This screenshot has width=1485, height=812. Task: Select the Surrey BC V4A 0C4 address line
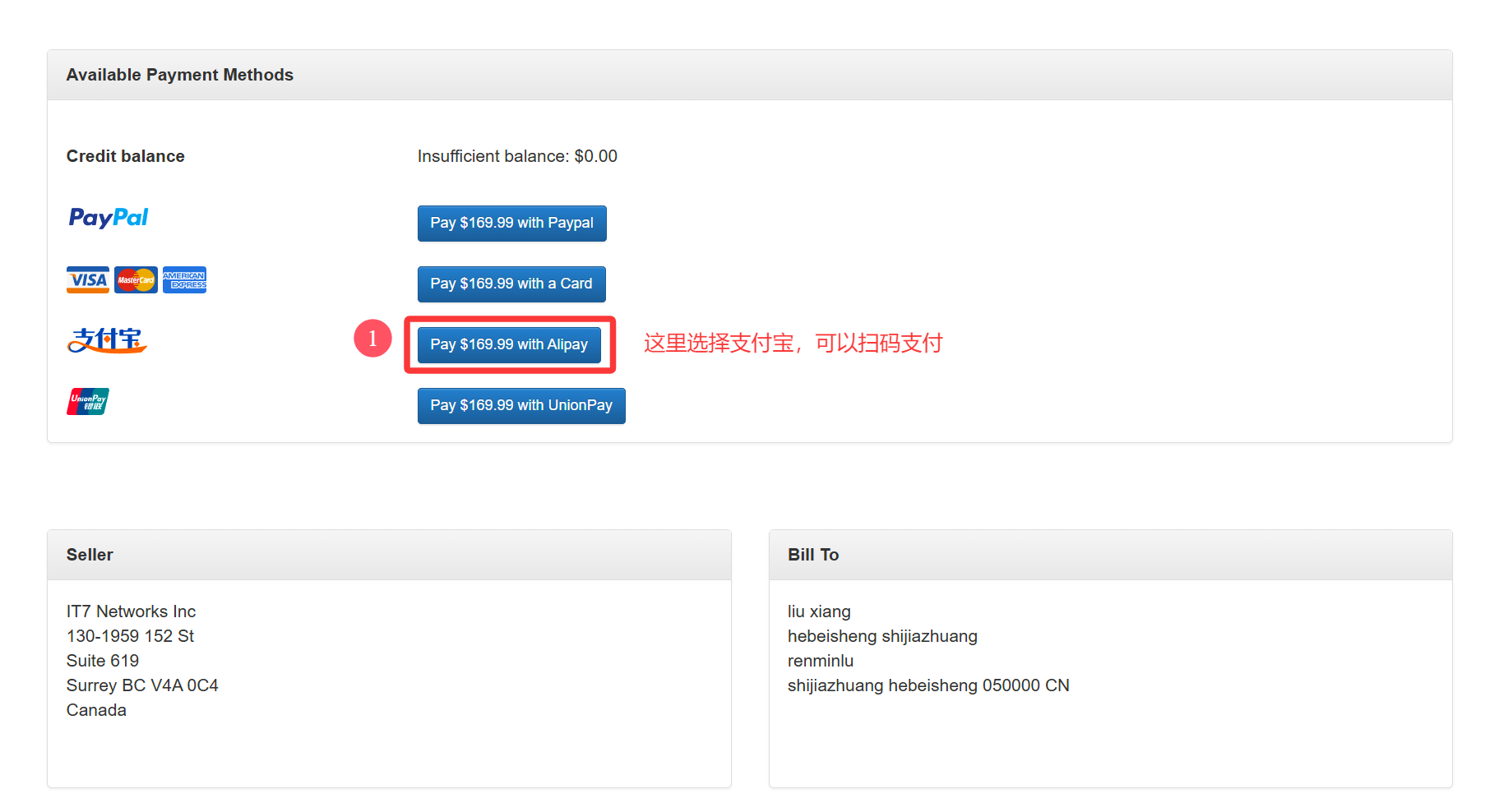coord(142,685)
